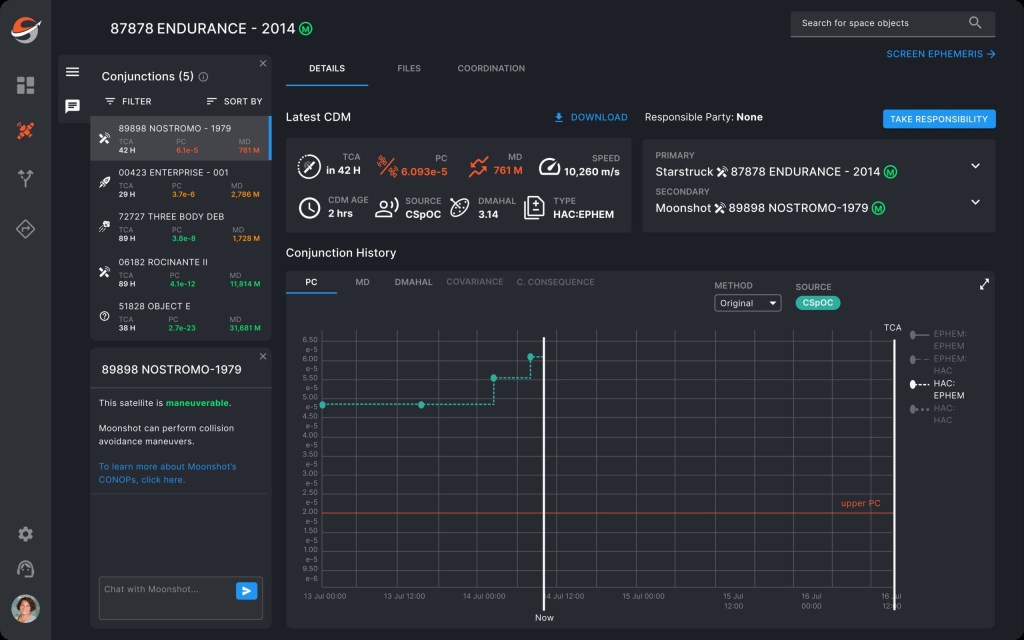This screenshot has height=640, width=1024.
Task: Expand the Secondary NOSTROMO-1979 details
Action: point(976,202)
